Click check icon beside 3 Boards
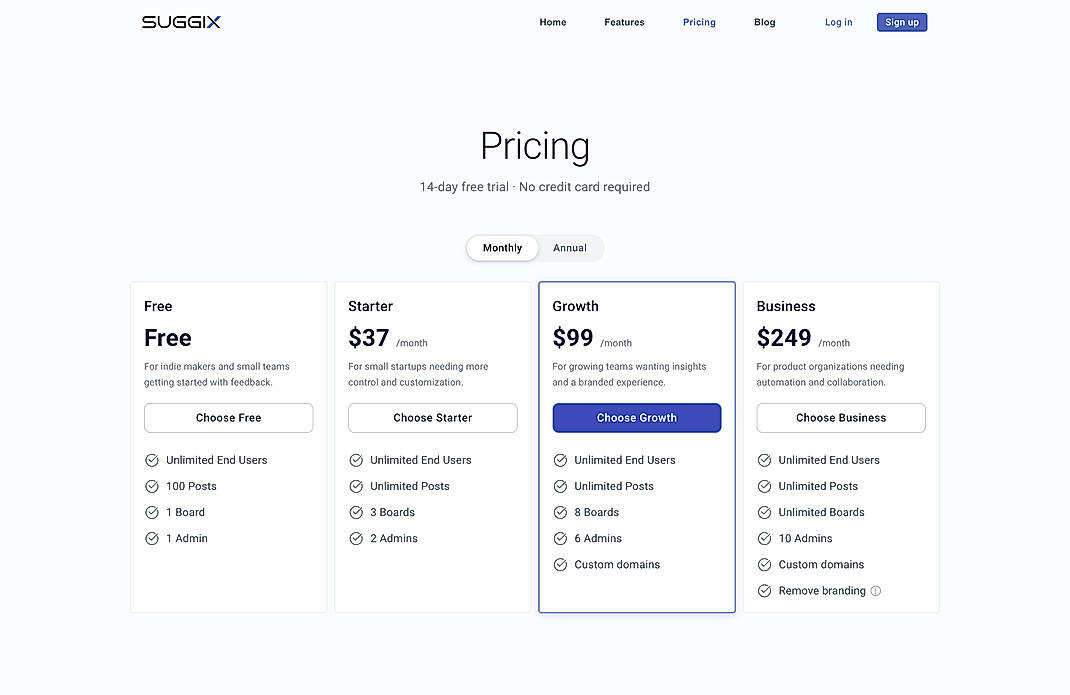Viewport: 1070px width, 695px height. point(356,513)
